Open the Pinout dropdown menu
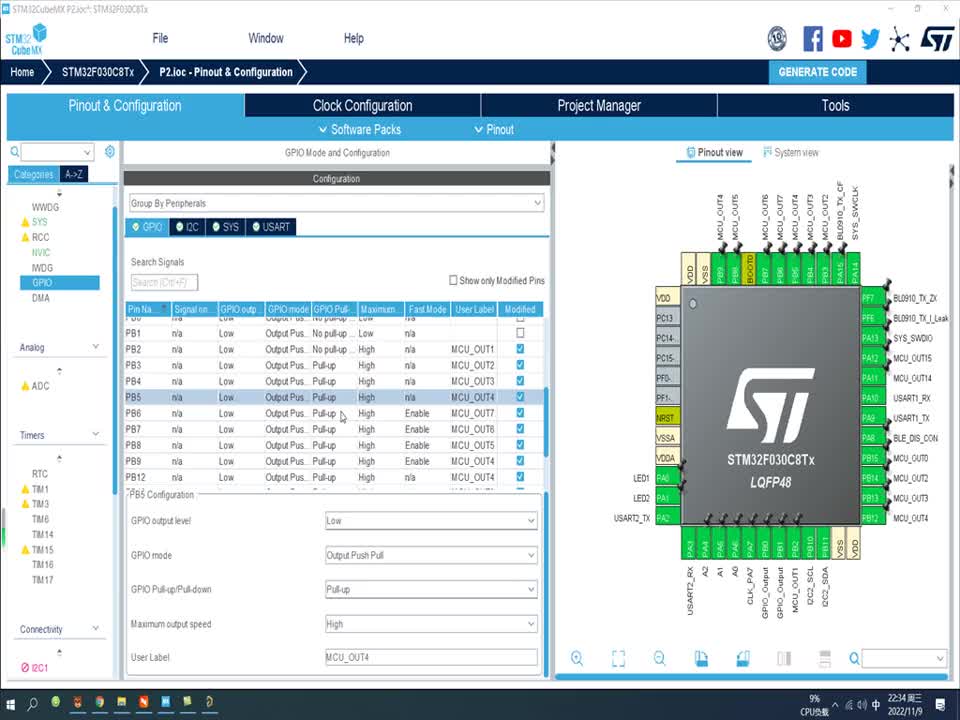 point(494,129)
